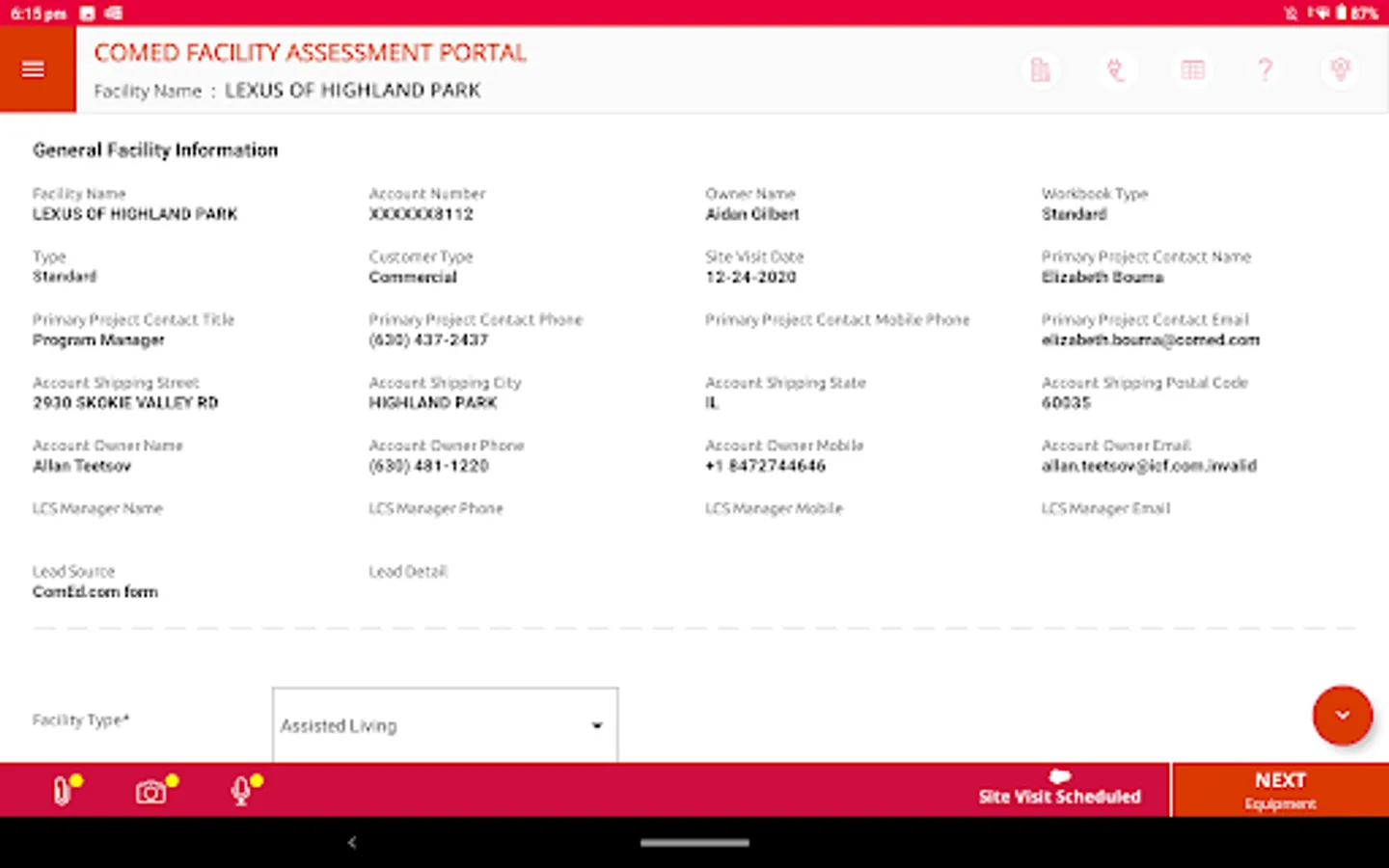Viewport: 1389px width, 868px height.
Task: Select Primary Contact Phone (630) 437-2437
Action: 428,339
